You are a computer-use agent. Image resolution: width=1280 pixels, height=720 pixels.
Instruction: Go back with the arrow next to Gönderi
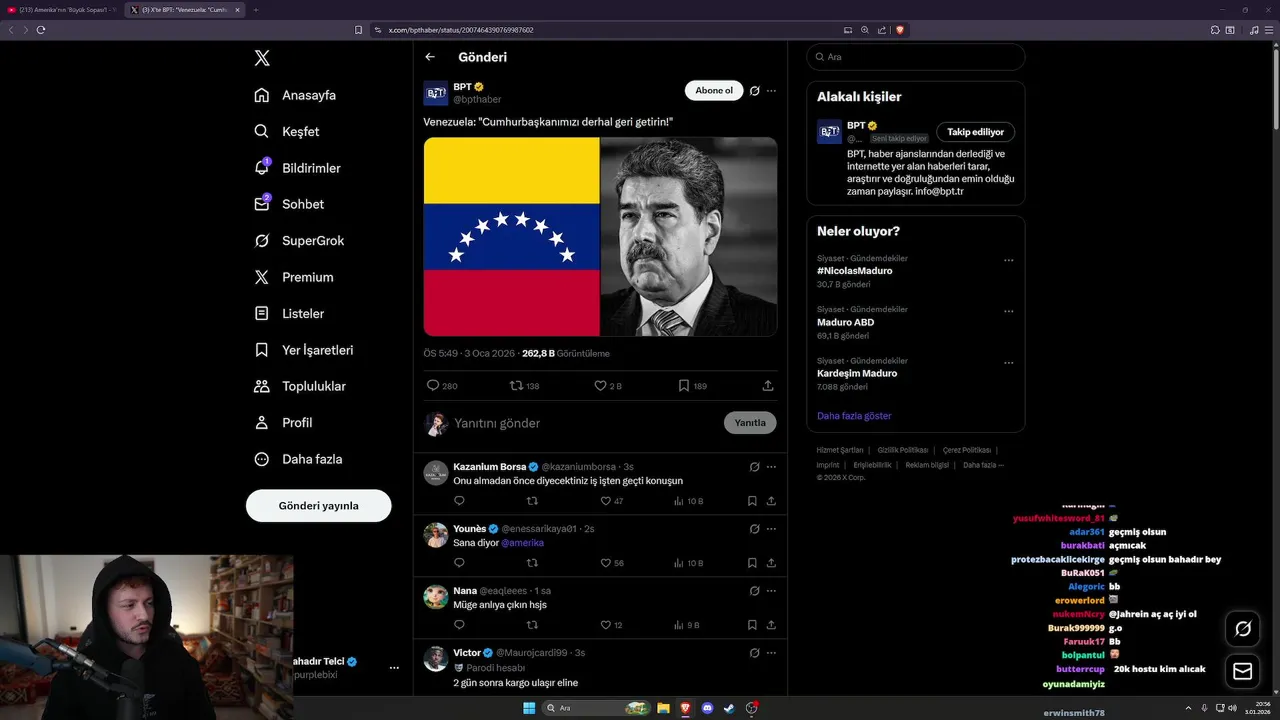pyautogui.click(x=430, y=57)
